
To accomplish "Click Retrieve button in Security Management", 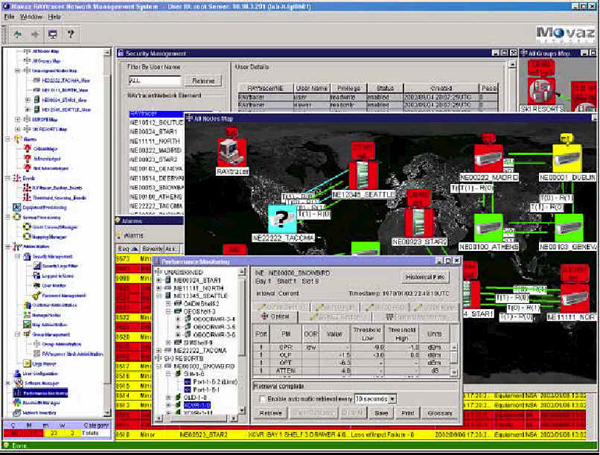I will pyautogui.click(x=203, y=81).
